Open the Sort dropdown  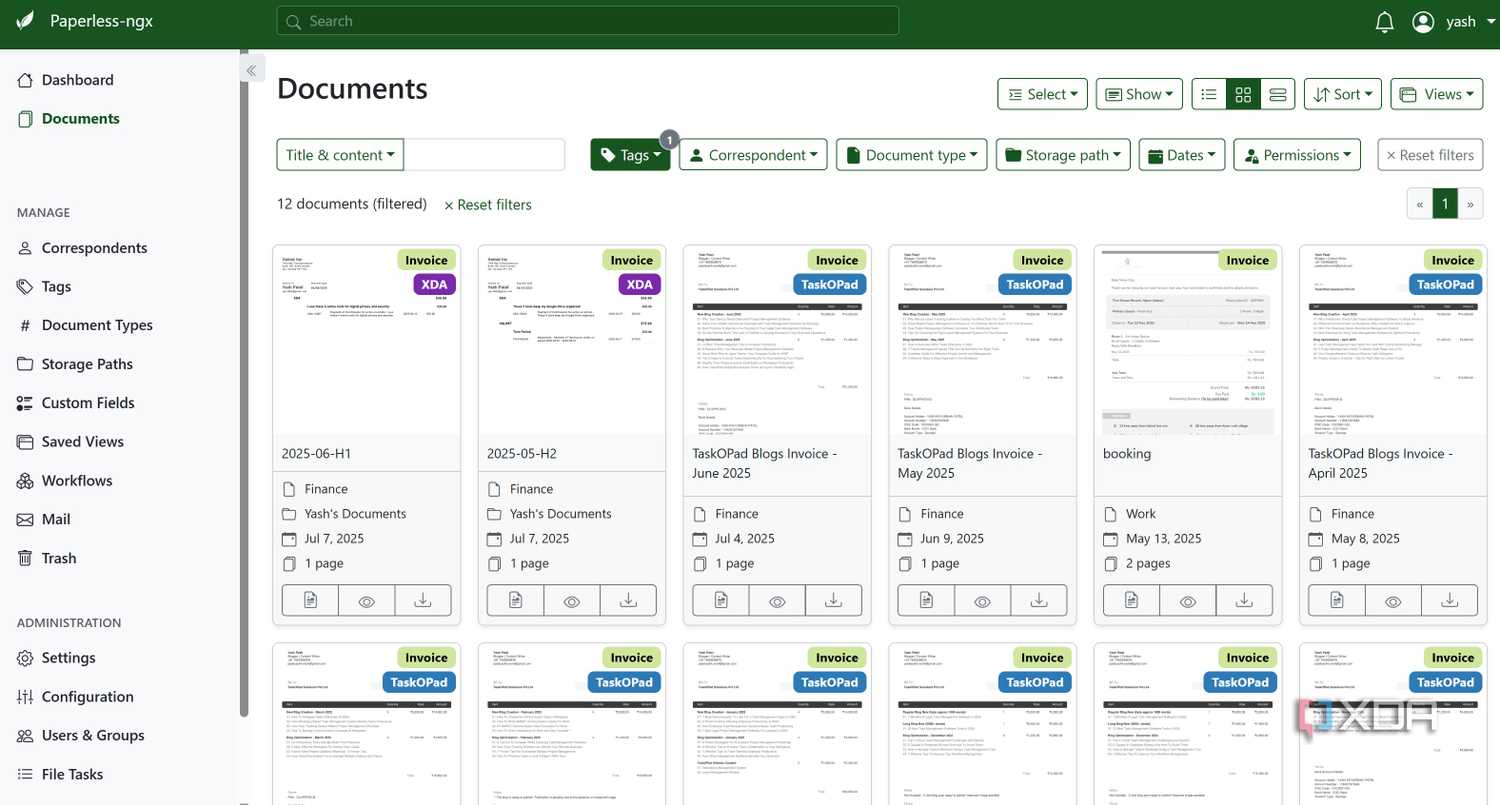[x=1342, y=94]
